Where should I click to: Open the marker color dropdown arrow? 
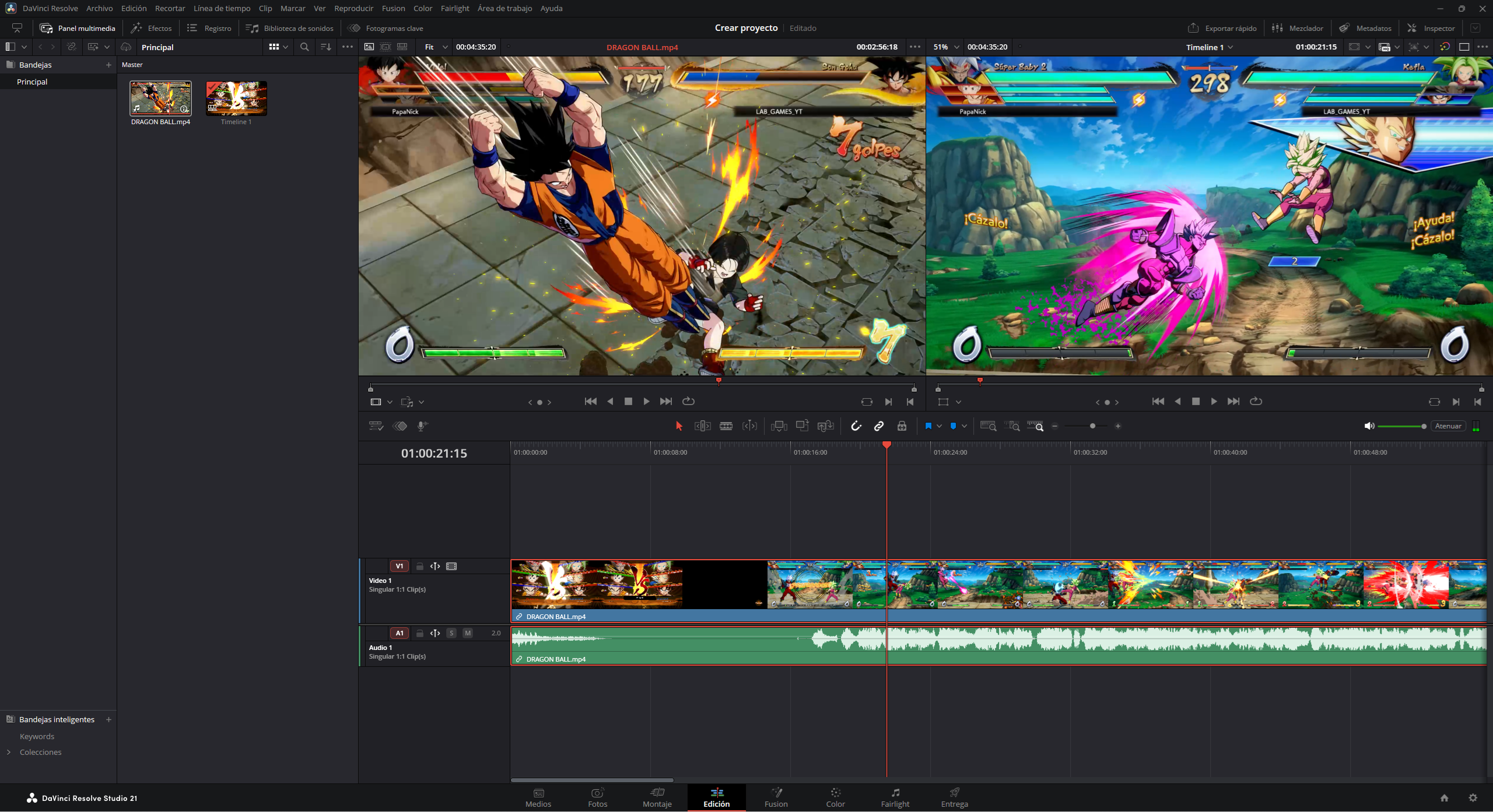[965, 426]
